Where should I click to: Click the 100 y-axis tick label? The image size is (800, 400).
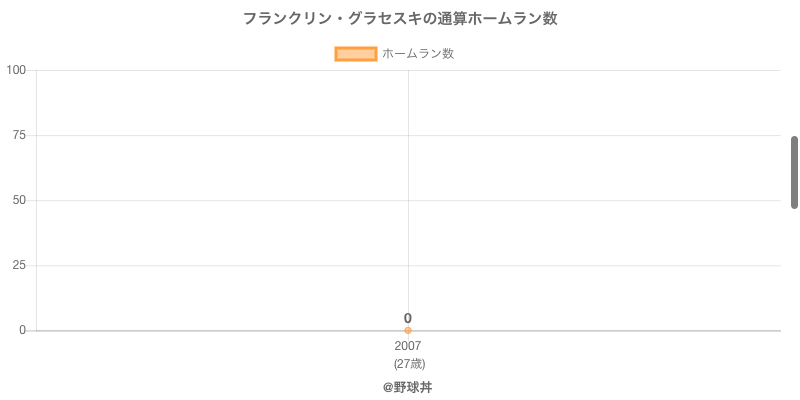pyautogui.click(x=16, y=70)
